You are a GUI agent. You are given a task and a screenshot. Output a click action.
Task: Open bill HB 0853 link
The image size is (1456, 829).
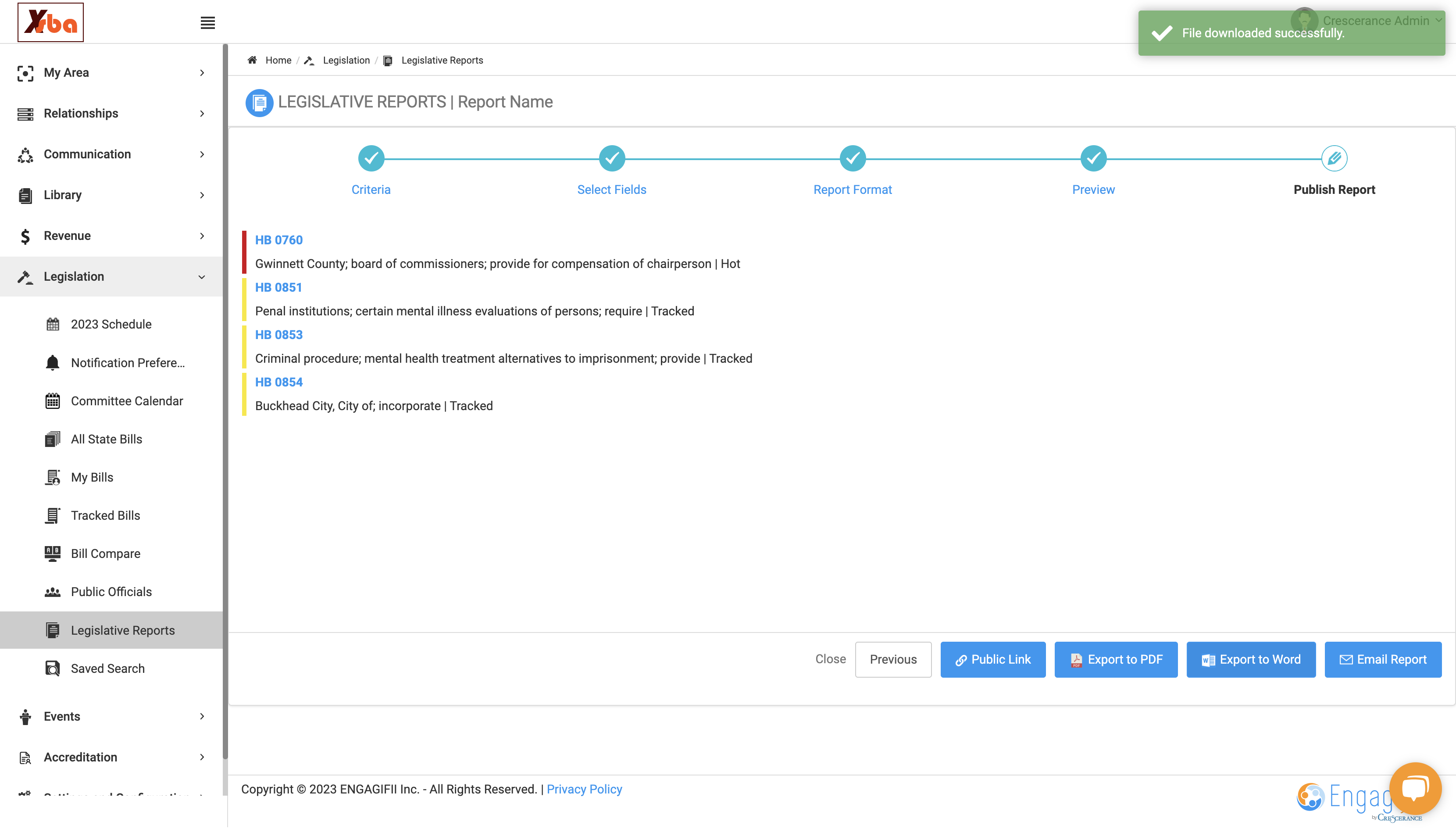(x=279, y=334)
